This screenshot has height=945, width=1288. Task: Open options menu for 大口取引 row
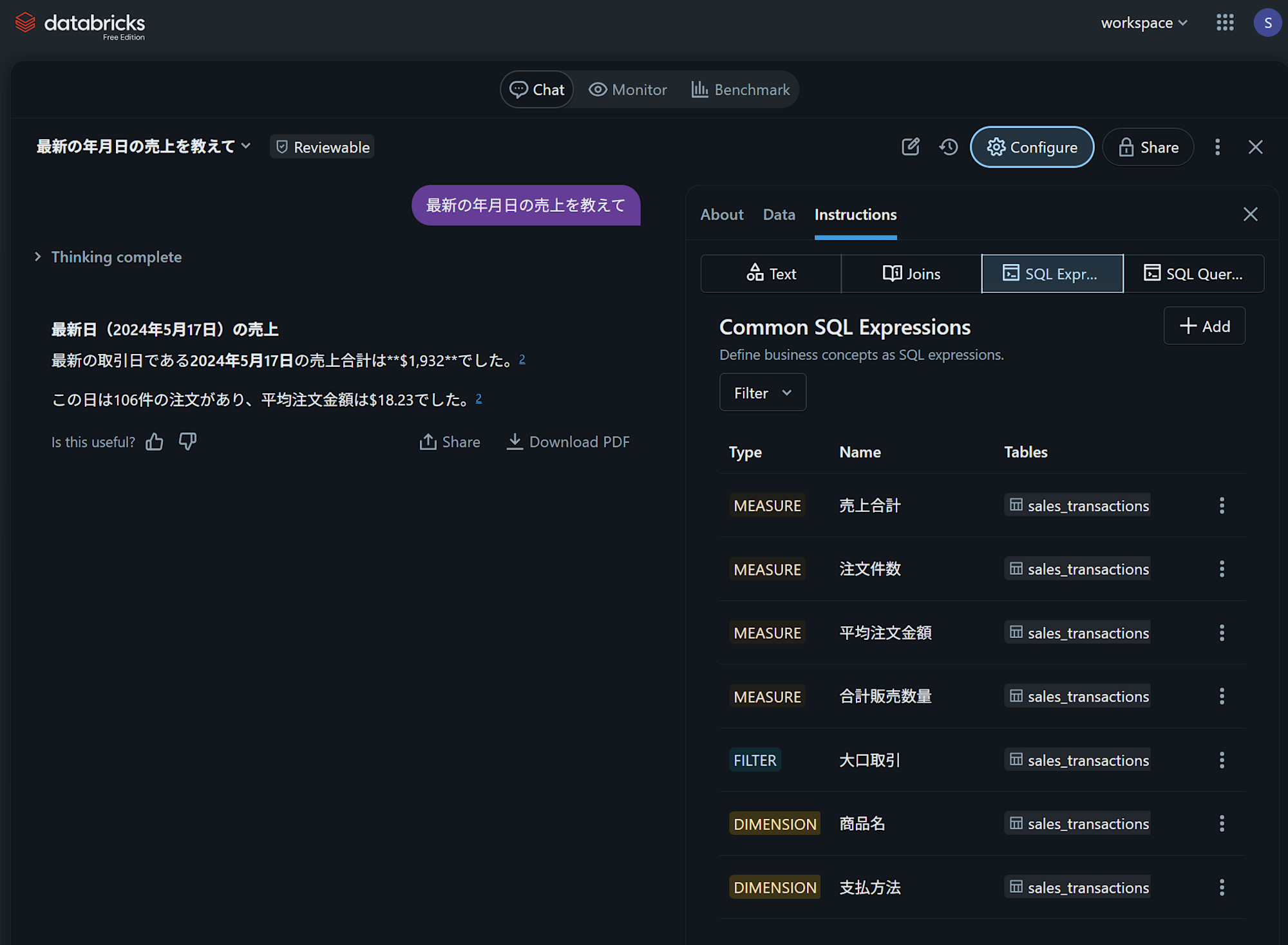coord(1222,760)
